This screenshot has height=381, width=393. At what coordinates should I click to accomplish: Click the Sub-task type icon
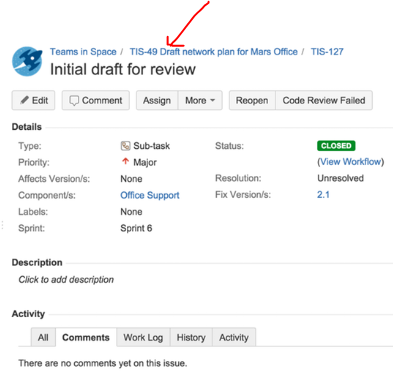(125, 146)
